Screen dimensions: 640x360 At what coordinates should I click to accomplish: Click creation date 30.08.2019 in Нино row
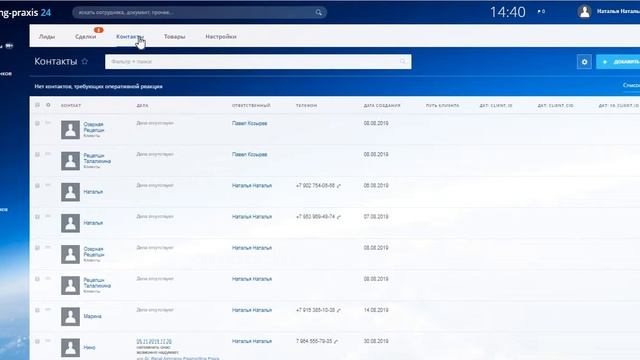(x=376, y=341)
